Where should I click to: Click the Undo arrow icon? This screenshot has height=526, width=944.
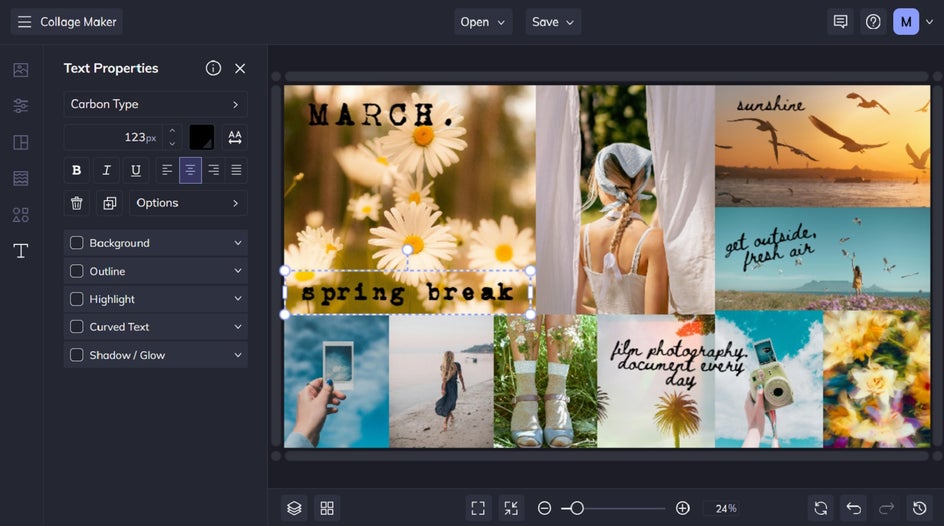853,508
